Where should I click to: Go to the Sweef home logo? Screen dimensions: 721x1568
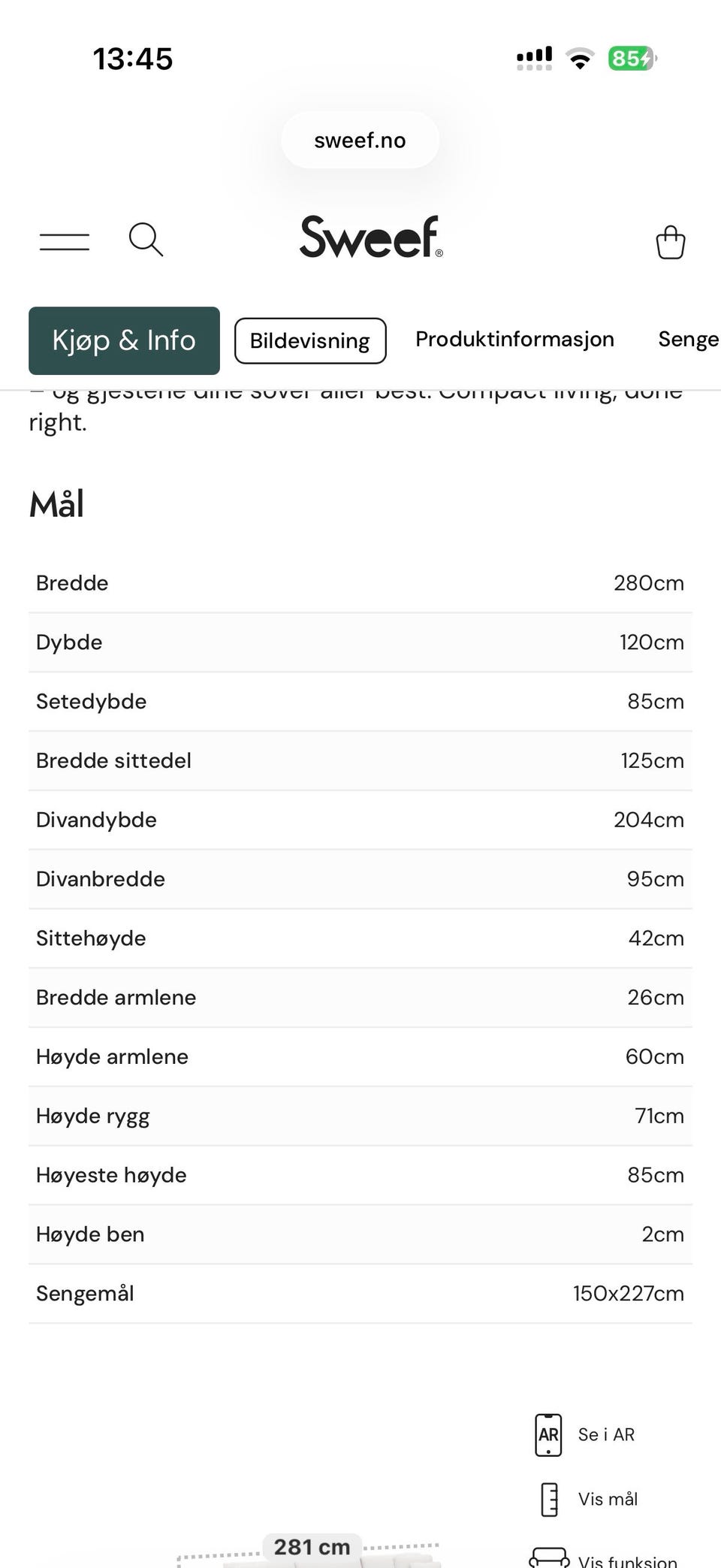(x=371, y=237)
